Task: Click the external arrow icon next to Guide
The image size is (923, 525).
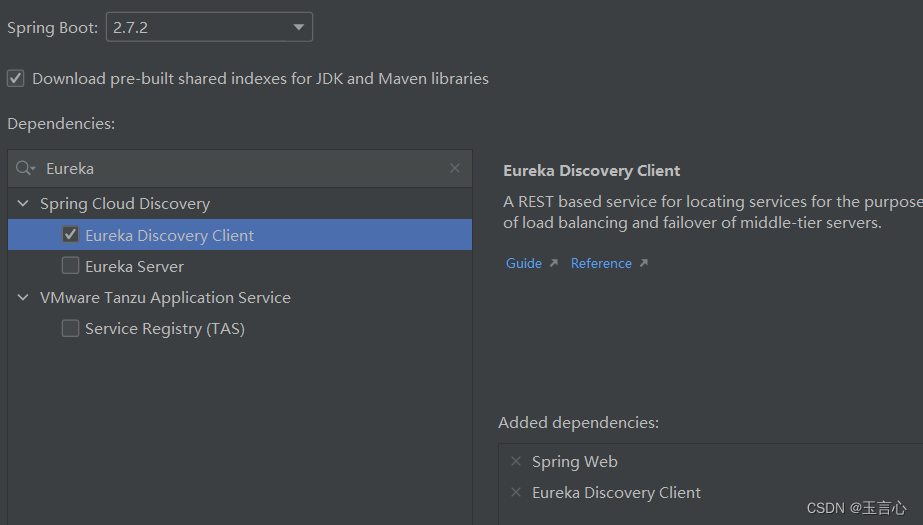Action: (x=554, y=263)
